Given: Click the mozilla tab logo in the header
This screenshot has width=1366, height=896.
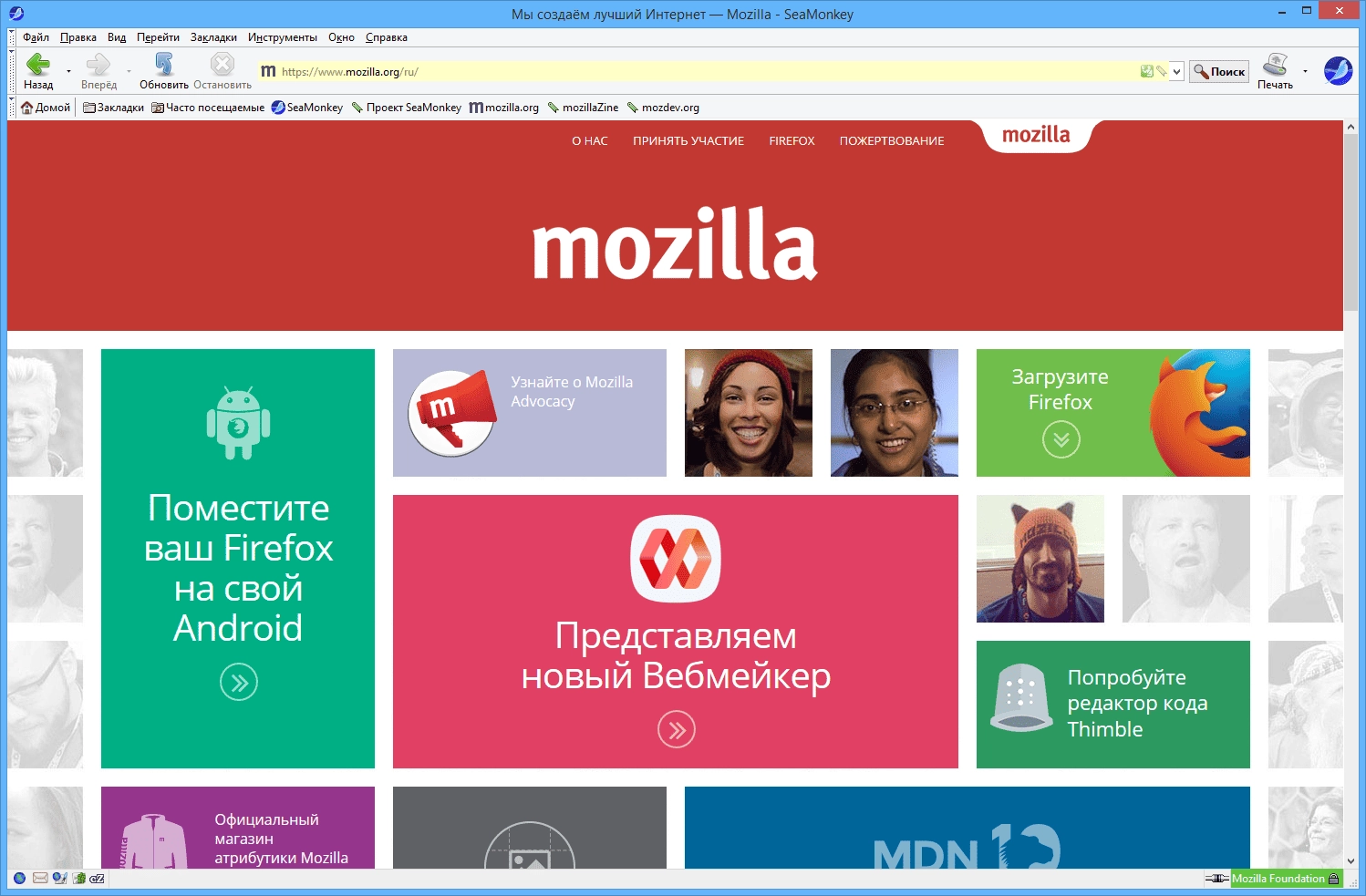Looking at the screenshot, I should click(x=1037, y=135).
